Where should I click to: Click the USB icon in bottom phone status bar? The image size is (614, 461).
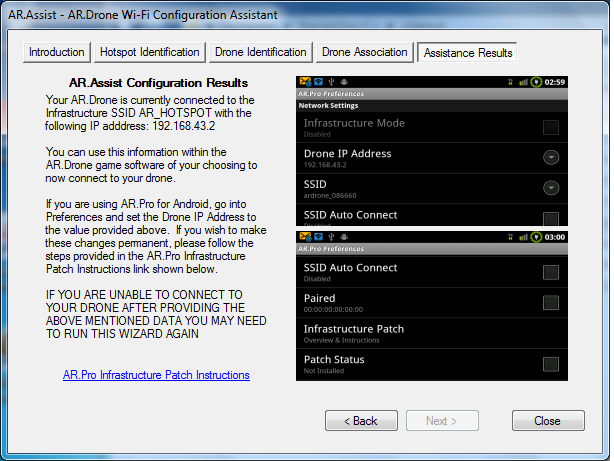[x=331, y=237]
